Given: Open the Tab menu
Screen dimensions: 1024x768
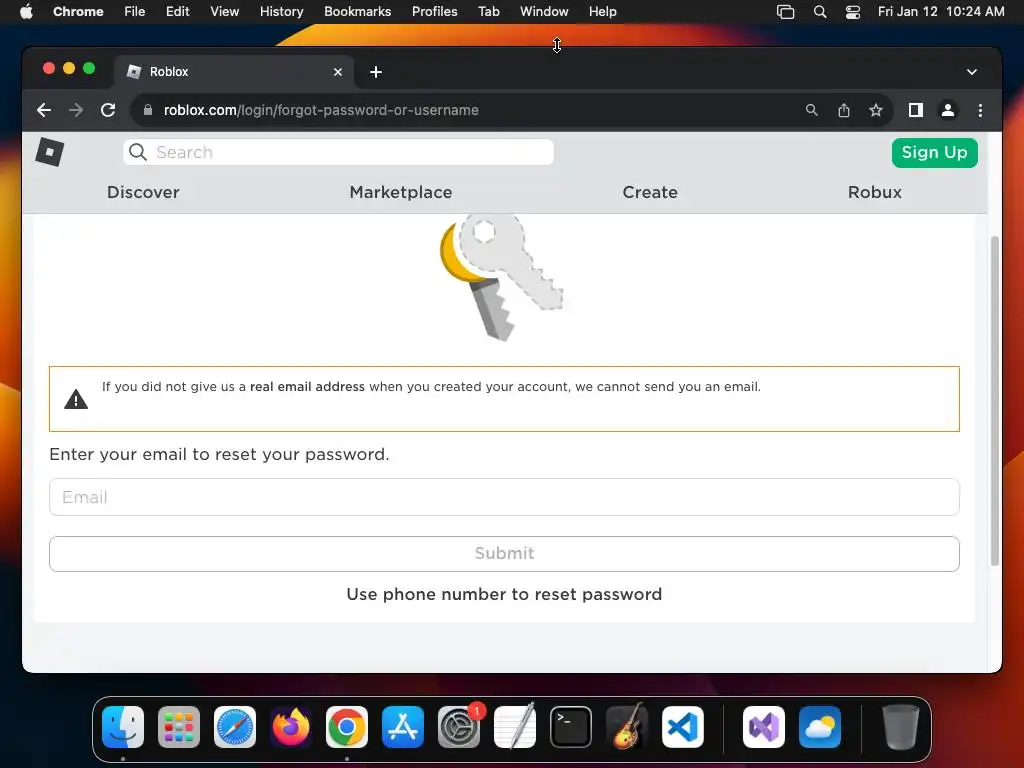Looking at the screenshot, I should coord(488,12).
